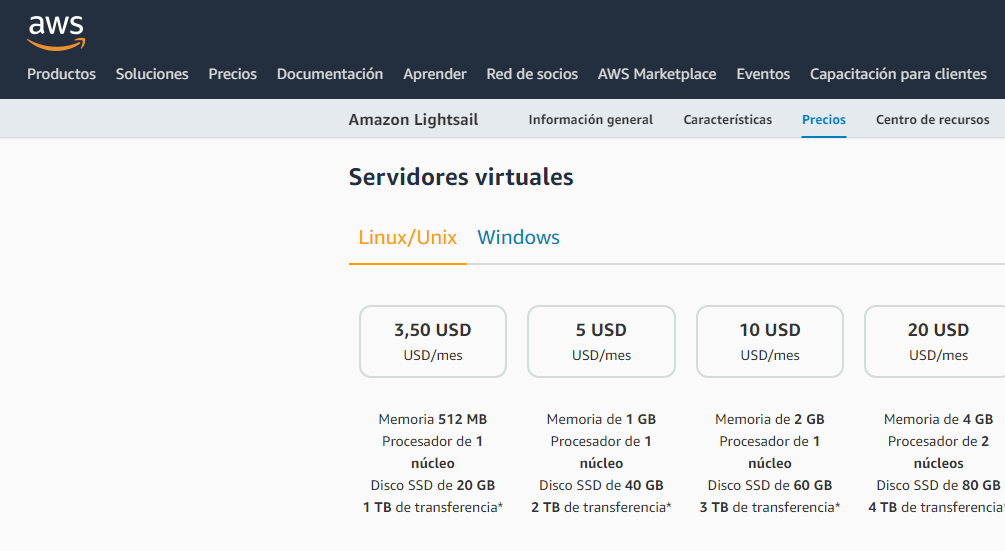Select the 3,50 USD plan card
This screenshot has height=551, width=1005.
pos(433,341)
